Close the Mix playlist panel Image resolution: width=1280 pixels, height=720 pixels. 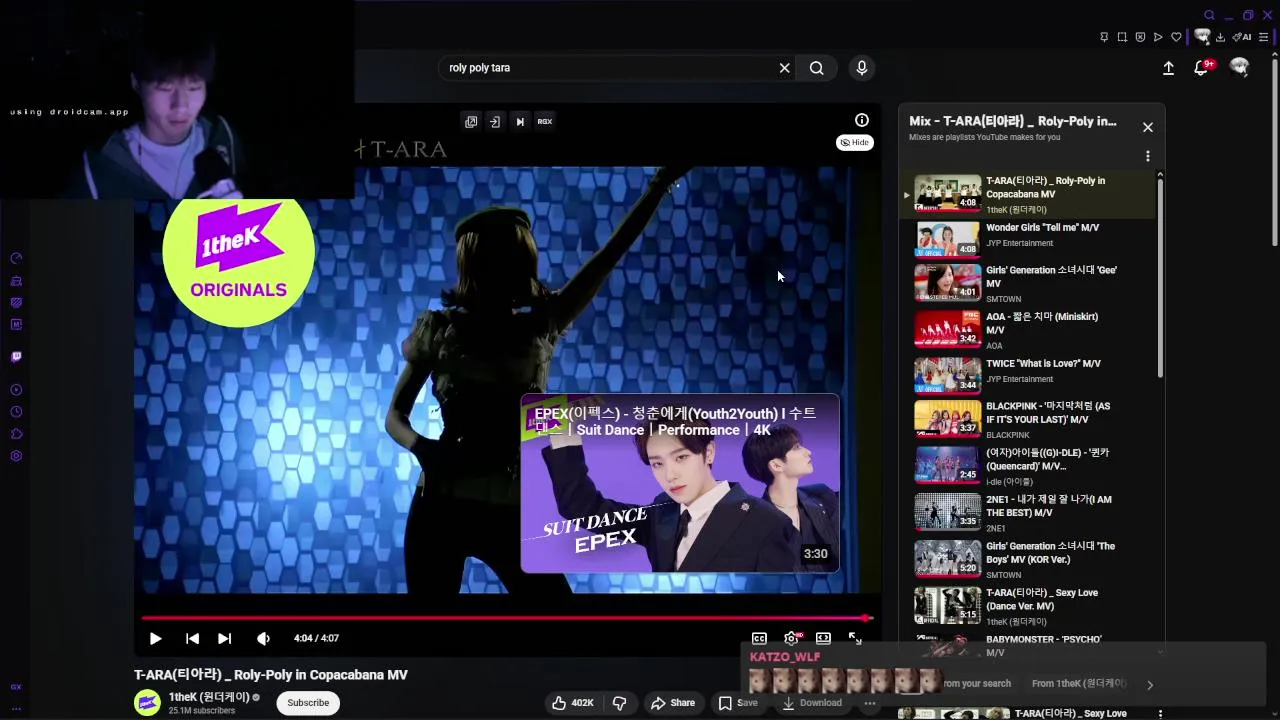click(x=1148, y=127)
